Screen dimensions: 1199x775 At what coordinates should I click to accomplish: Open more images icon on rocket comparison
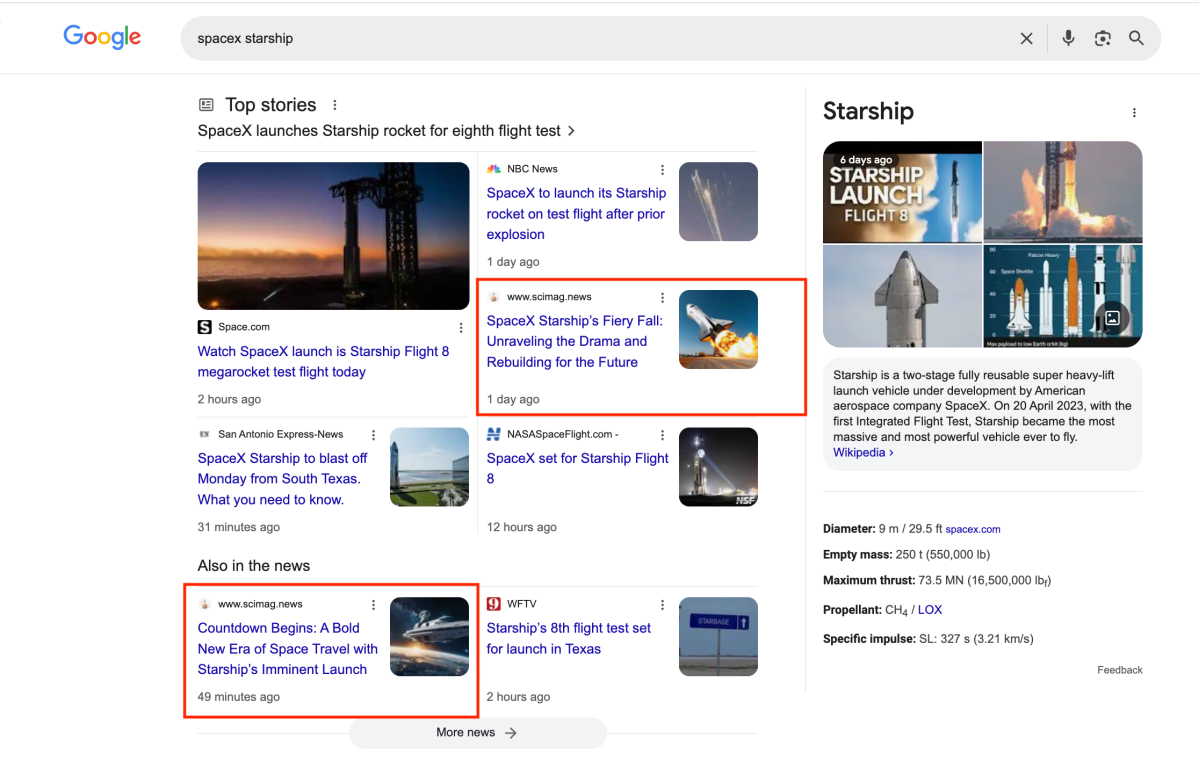1111,319
